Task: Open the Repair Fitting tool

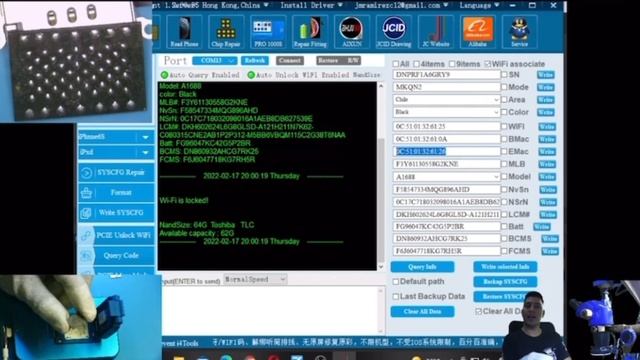Action: 310,32
